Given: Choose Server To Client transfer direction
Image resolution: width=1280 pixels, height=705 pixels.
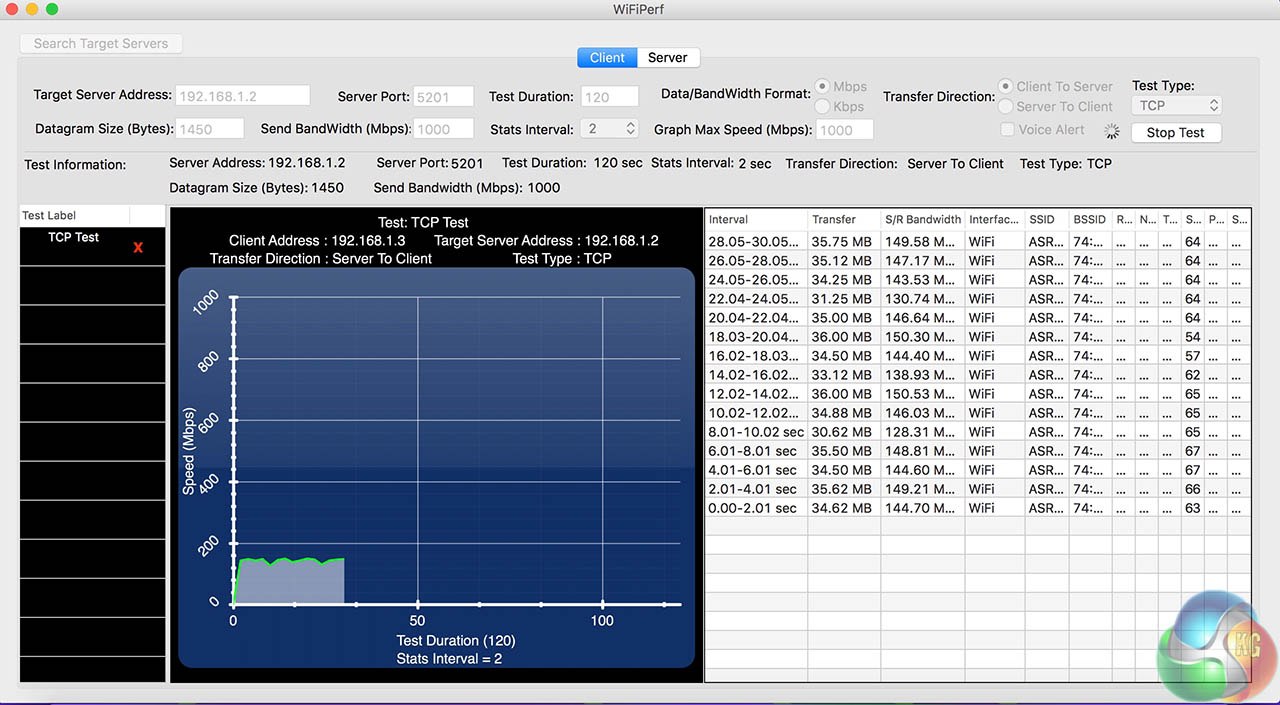Looking at the screenshot, I should click(x=1006, y=106).
